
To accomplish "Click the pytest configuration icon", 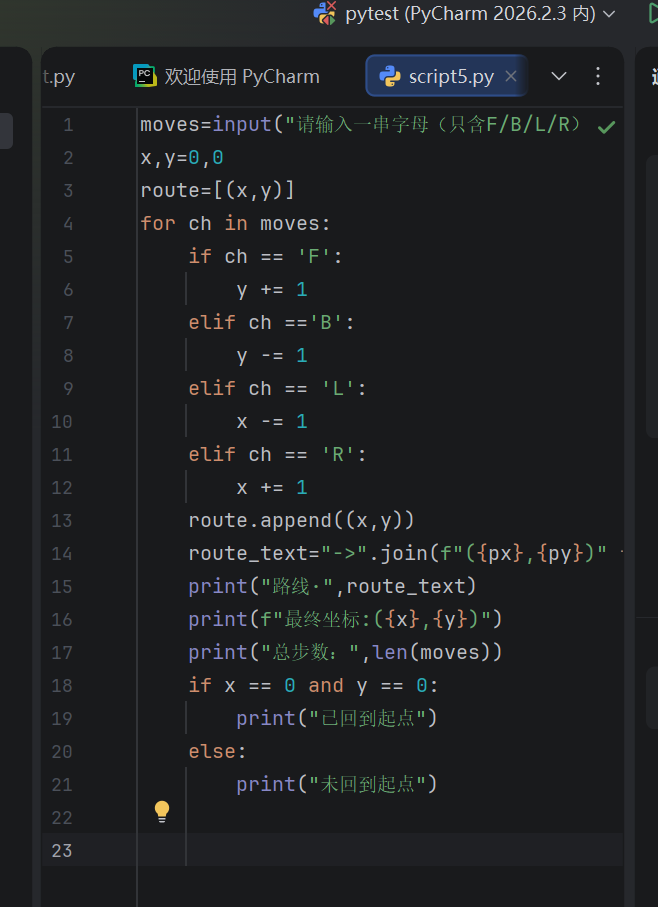I will pyautogui.click(x=324, y=13).
